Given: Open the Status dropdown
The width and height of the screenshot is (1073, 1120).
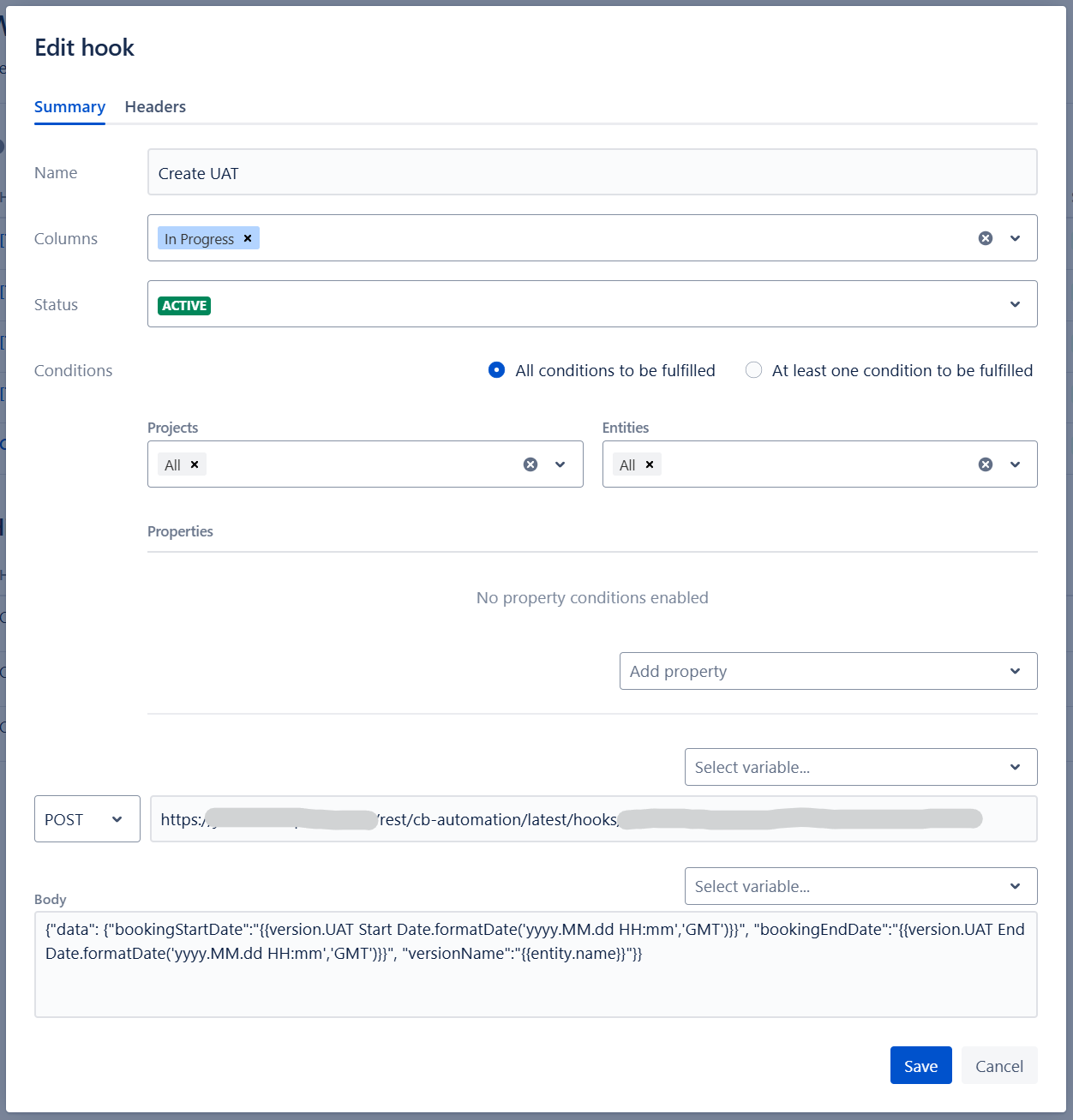Looking at the screenshot, I should pyautogui.click(x=1015, y=304).
